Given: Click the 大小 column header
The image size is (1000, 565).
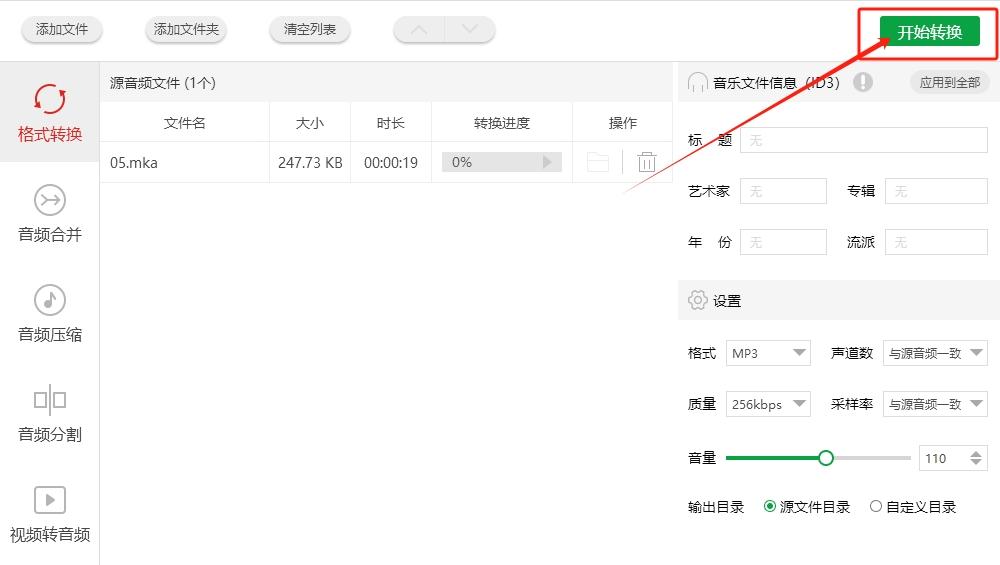Looking at the screenshot, I should click(310, 122).
